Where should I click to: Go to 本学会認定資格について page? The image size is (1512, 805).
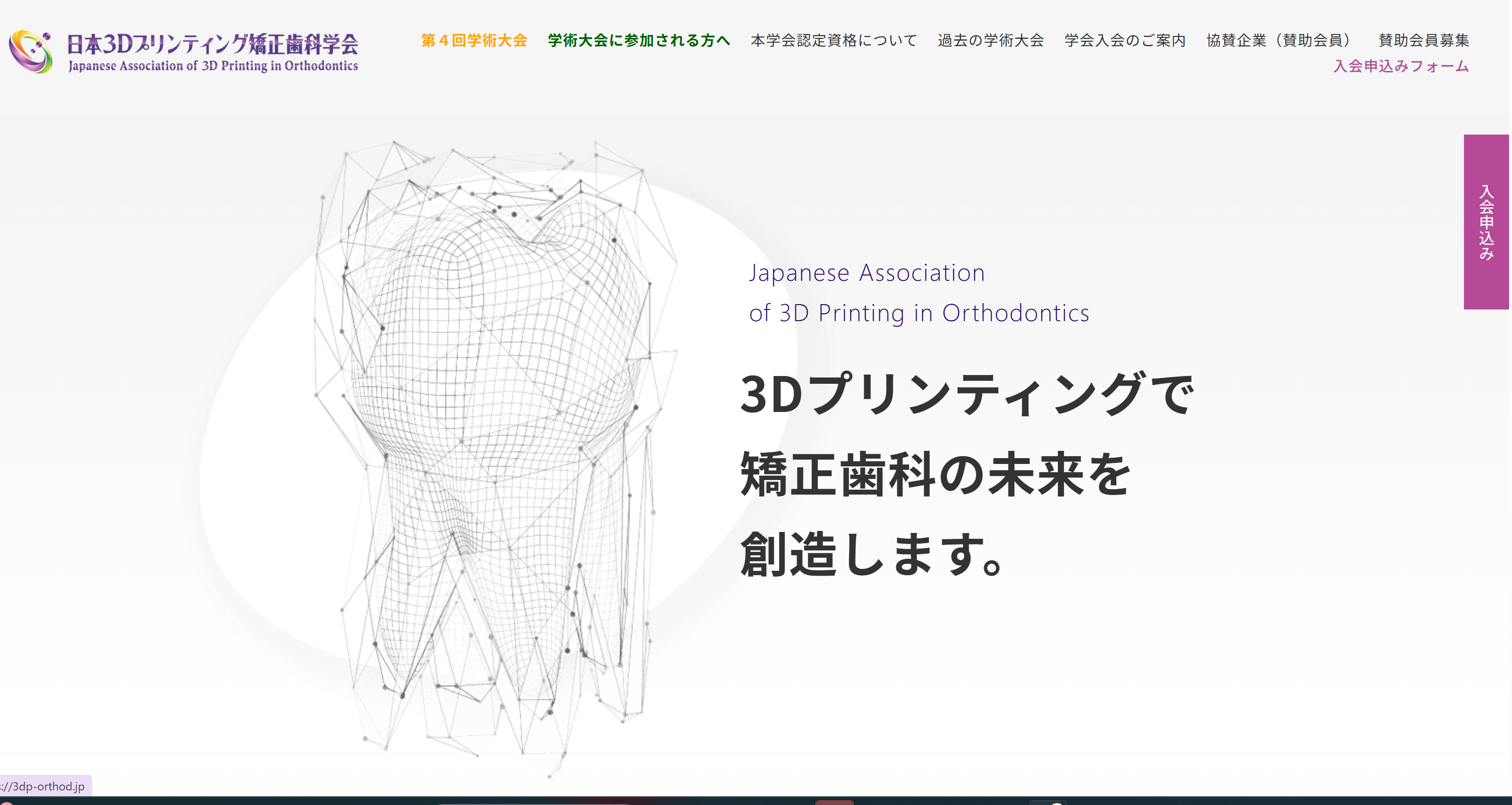pyautogui.click(x=834, y=40)
